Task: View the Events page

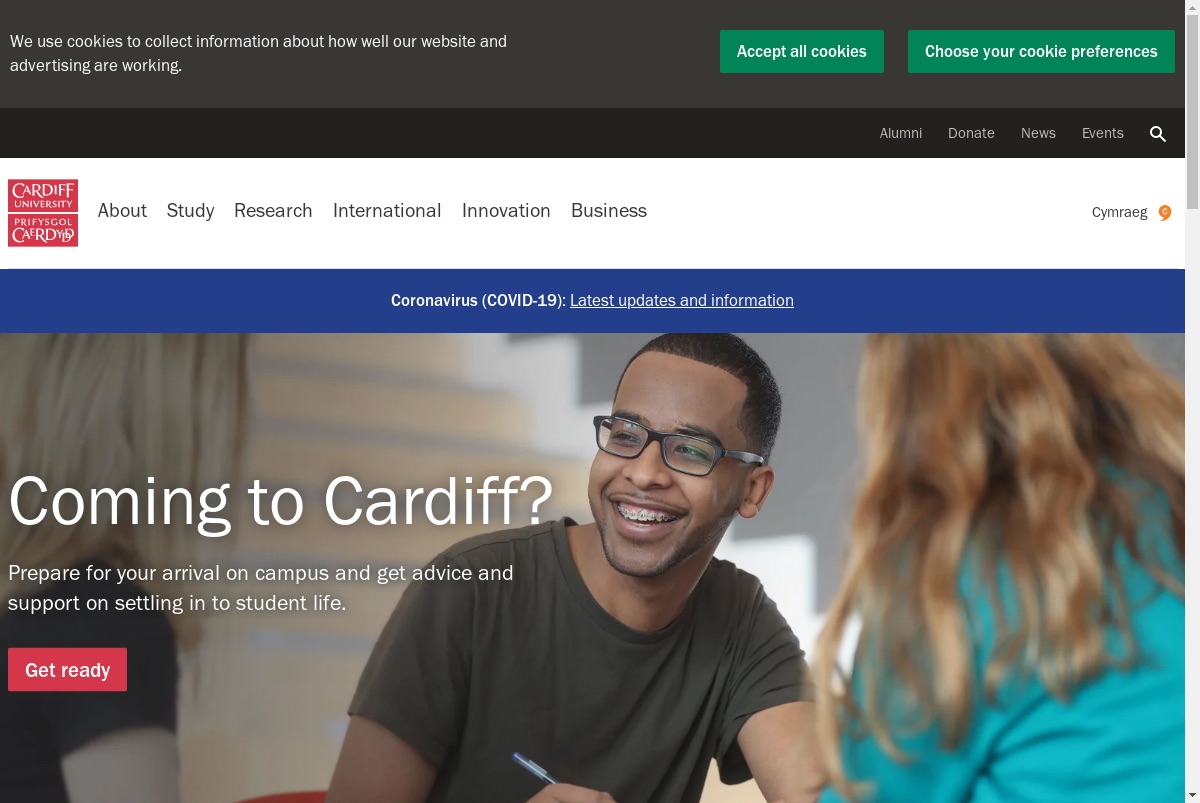Action: click(x=1103, y=133)
